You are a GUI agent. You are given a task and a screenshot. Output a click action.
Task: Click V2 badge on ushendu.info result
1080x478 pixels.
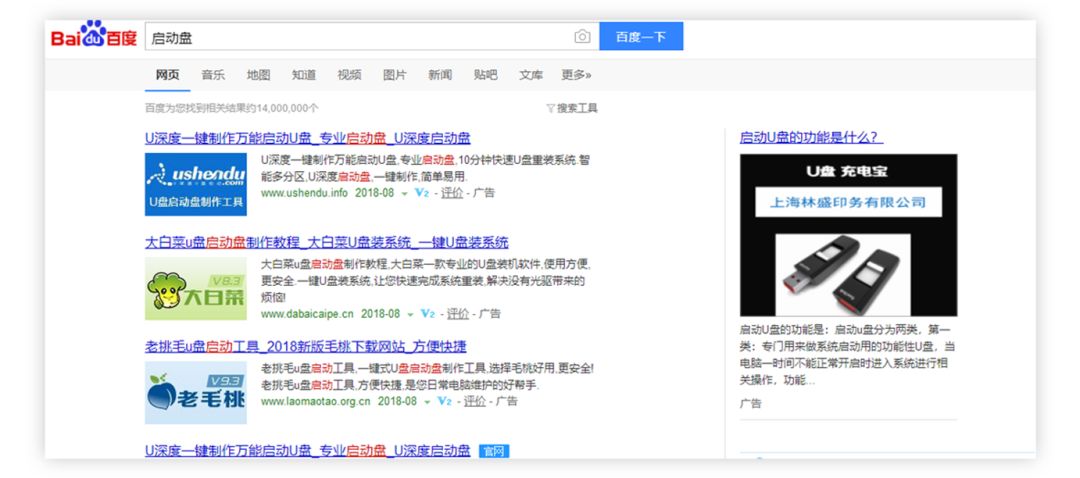(x=422, y=193)
